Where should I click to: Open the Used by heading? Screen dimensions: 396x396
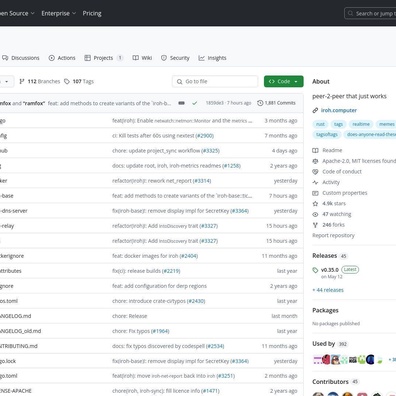click(x=323, y=344)
